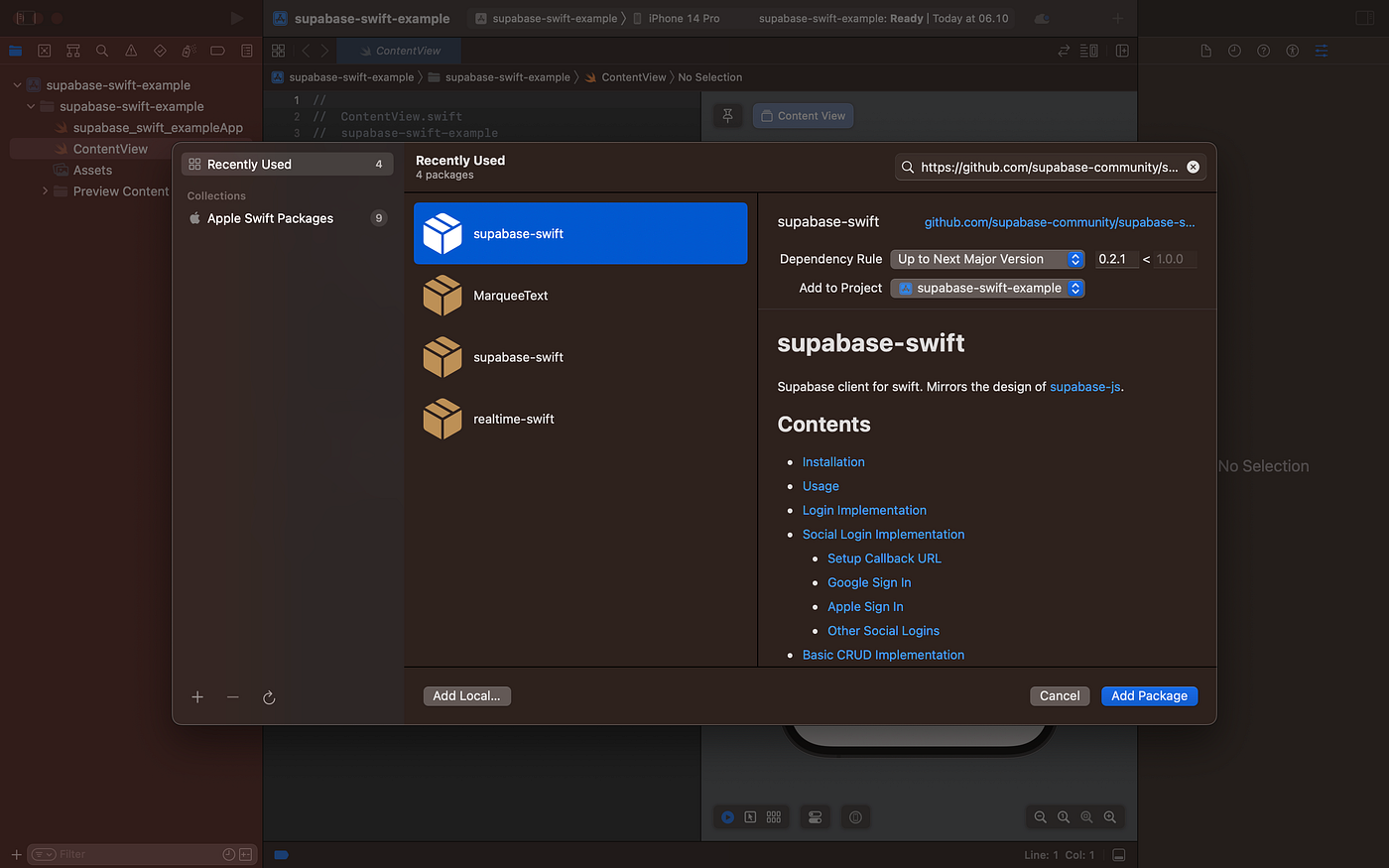The height and width of the screenshot is (868, 1389).
Task: Switch to the ContentView editor tab
Action: click(399, 50)
